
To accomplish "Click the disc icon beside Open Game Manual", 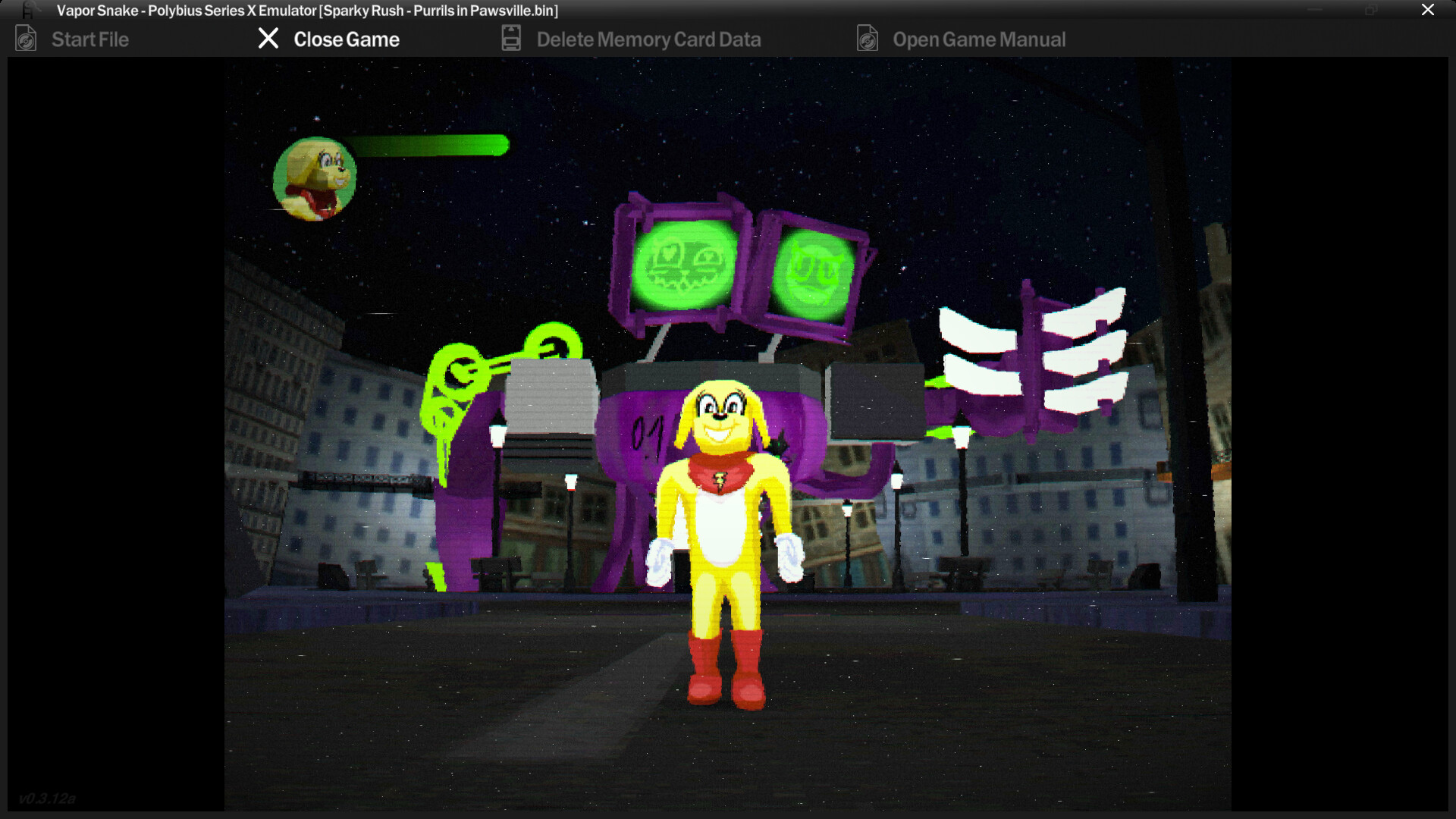I will pyautogui.click(x=867, y=38).
